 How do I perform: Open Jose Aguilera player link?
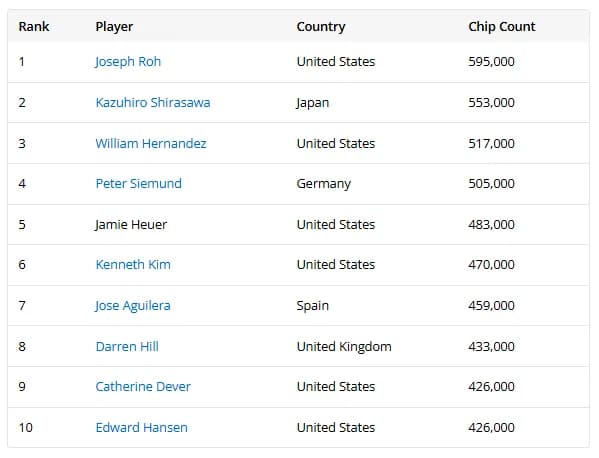coord(133,306)
